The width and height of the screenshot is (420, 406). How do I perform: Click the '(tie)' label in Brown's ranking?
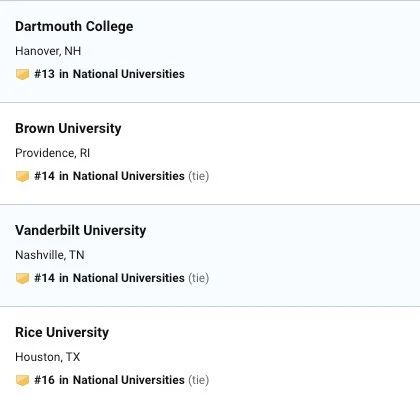point(199,176)
